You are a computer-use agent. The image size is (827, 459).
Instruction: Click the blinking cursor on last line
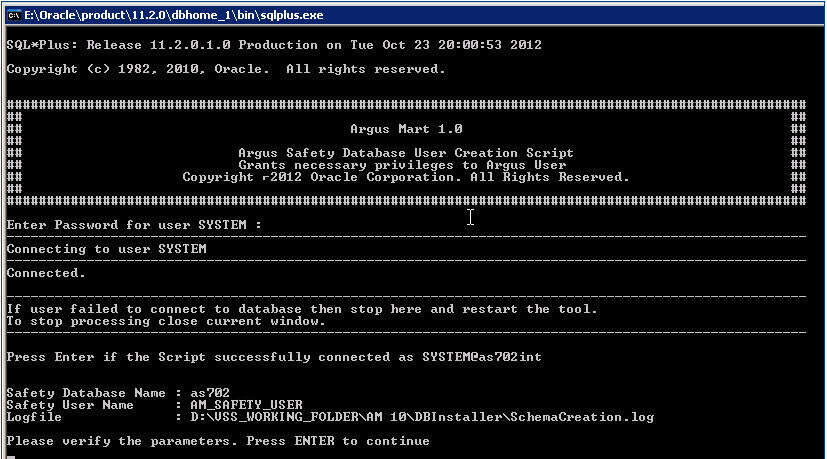coord(11,457)
